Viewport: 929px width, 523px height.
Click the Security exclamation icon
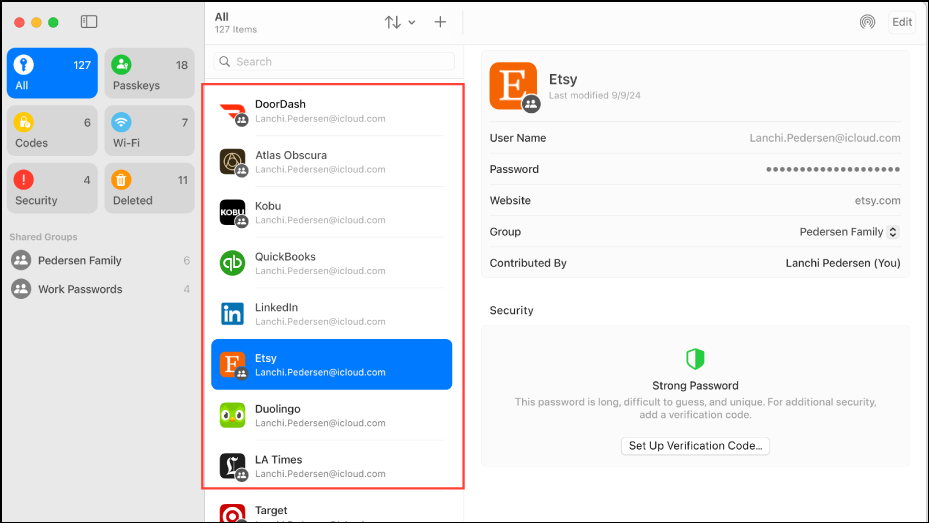[24, 179]
